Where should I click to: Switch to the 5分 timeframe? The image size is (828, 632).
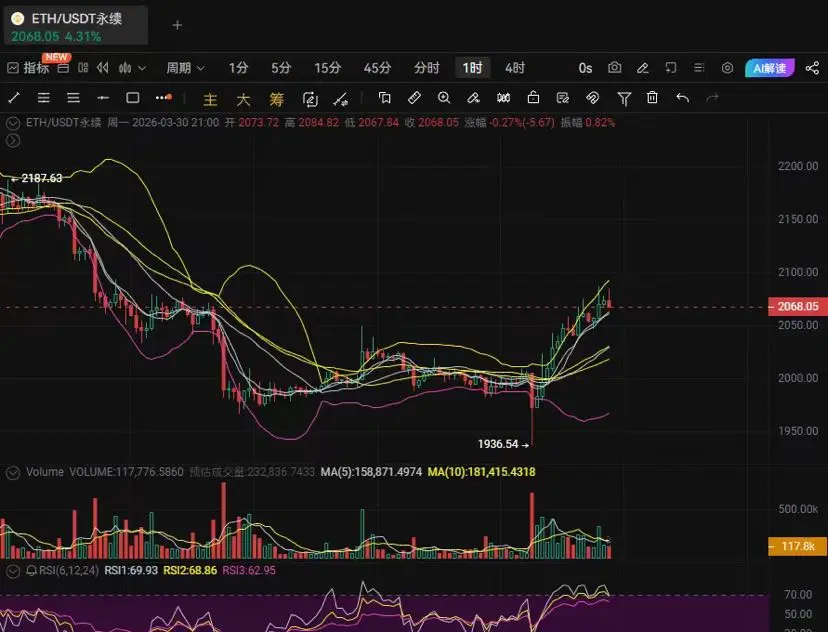(281, 68)
